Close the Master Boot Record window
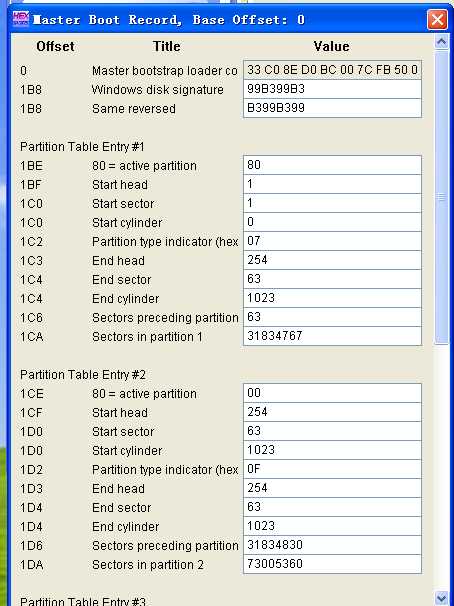 pos(437,19)
